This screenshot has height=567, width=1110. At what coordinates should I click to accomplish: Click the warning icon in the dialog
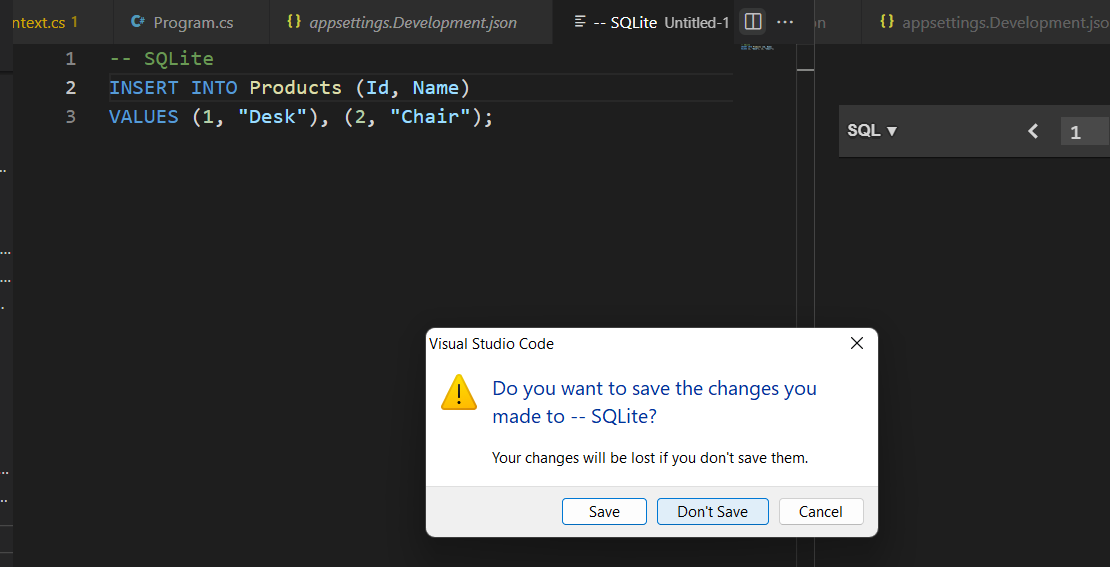tap(459, 392)
